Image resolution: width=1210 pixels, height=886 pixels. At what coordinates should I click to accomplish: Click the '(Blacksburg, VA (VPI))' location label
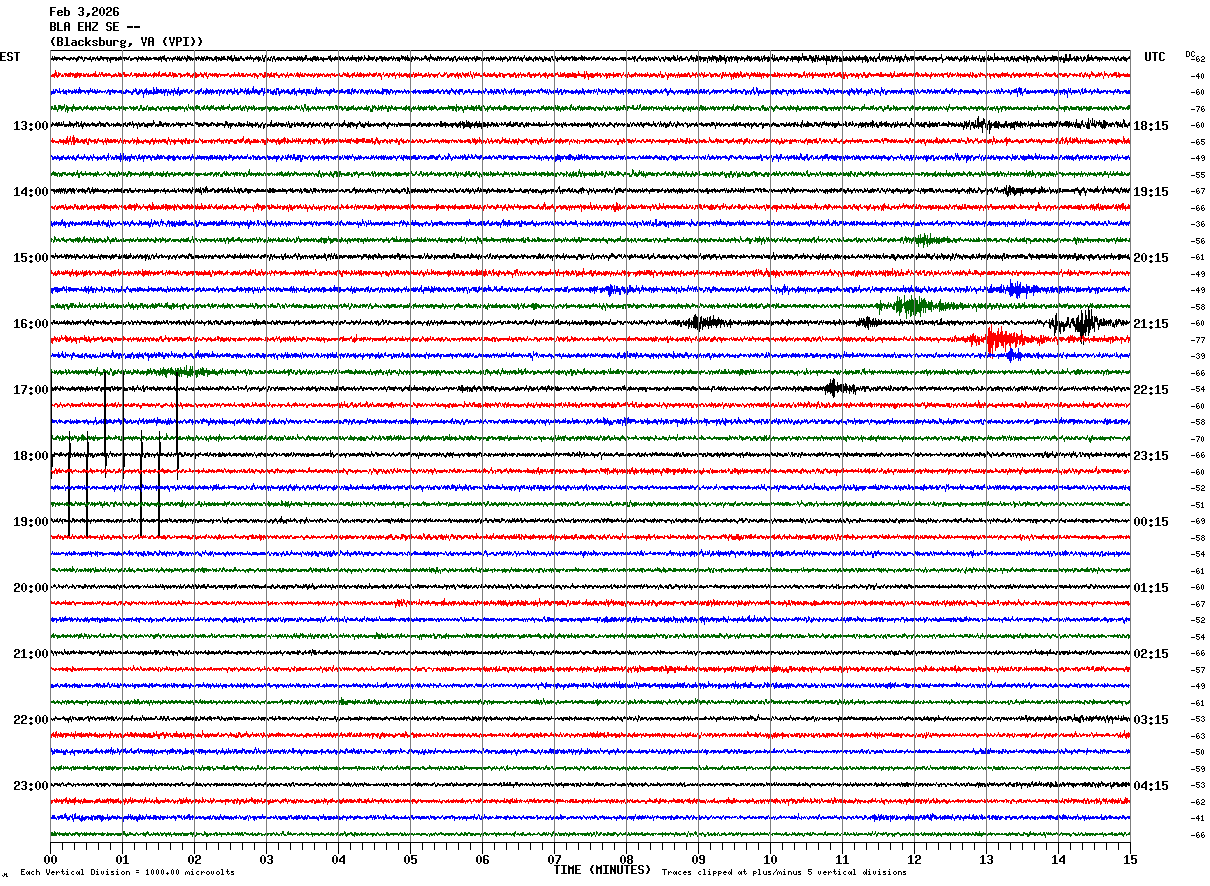[126, 42]
